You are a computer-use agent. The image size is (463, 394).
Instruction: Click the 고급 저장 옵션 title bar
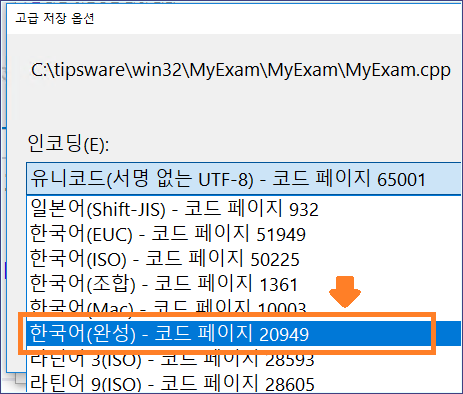click(235, 18)
